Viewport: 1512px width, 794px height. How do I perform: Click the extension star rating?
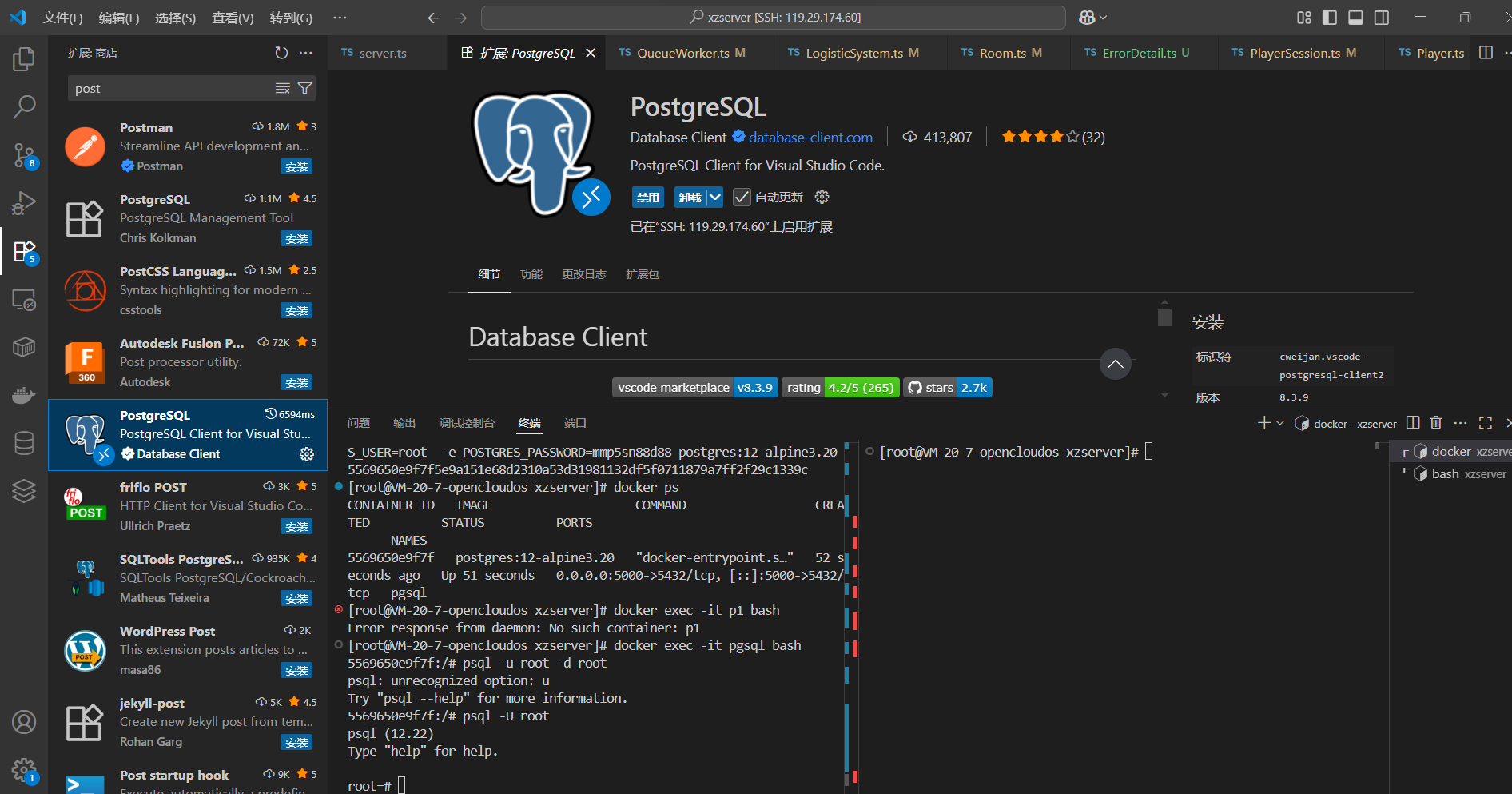click(1053, 137)
